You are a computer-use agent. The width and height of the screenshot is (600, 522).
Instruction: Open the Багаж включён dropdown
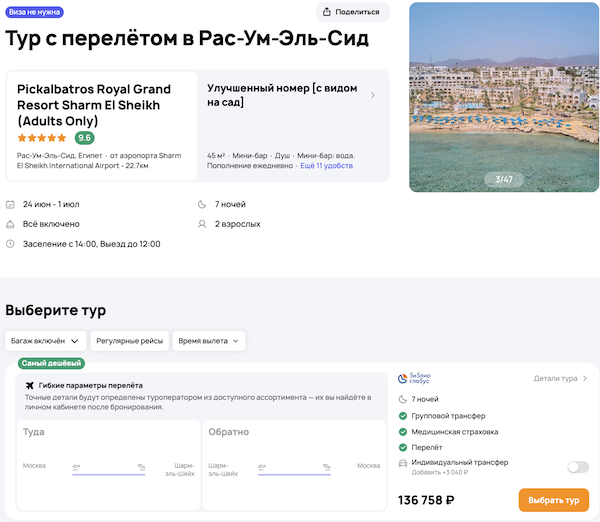(45, 341)
